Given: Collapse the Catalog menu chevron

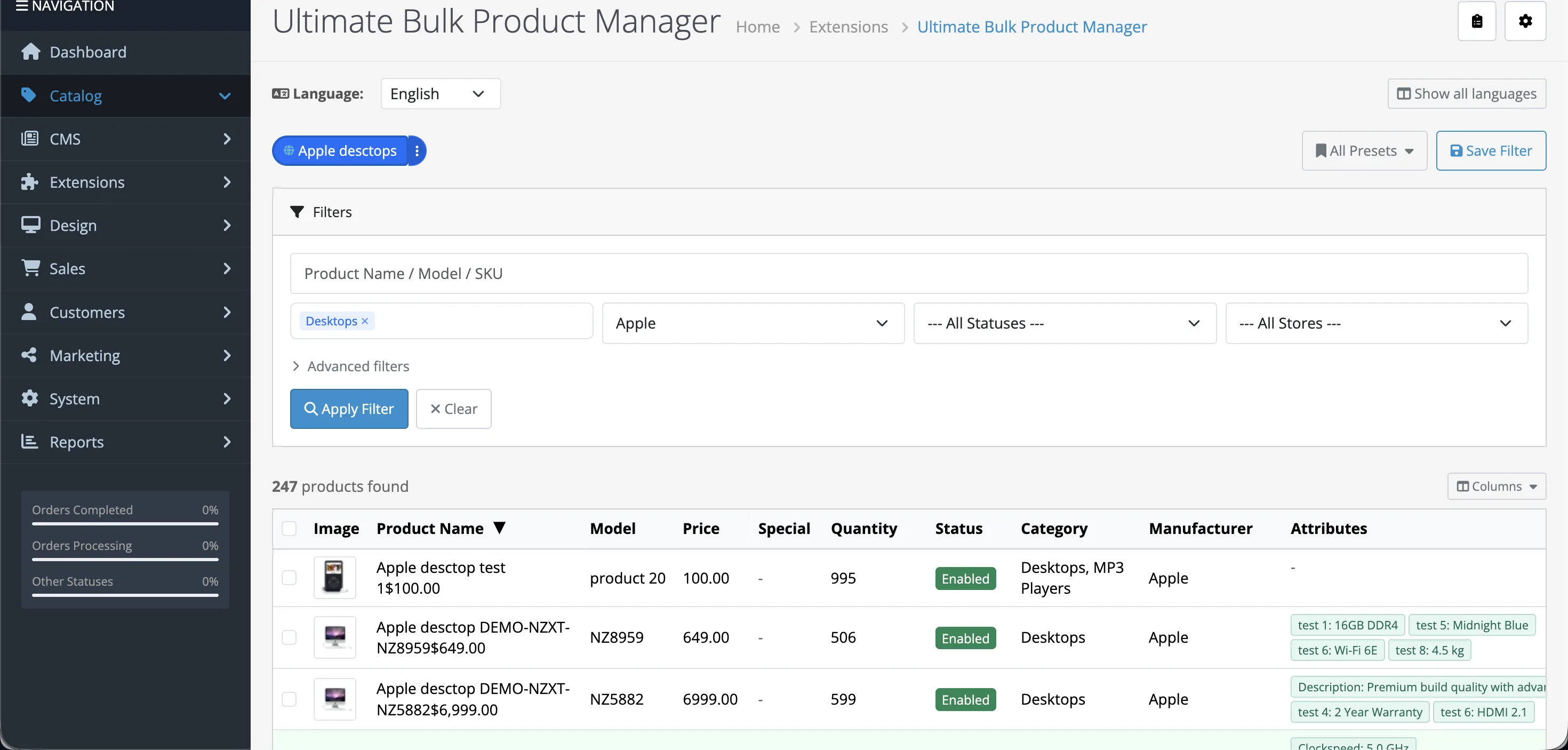Looking at the screenshot, I should pos(225,95).
